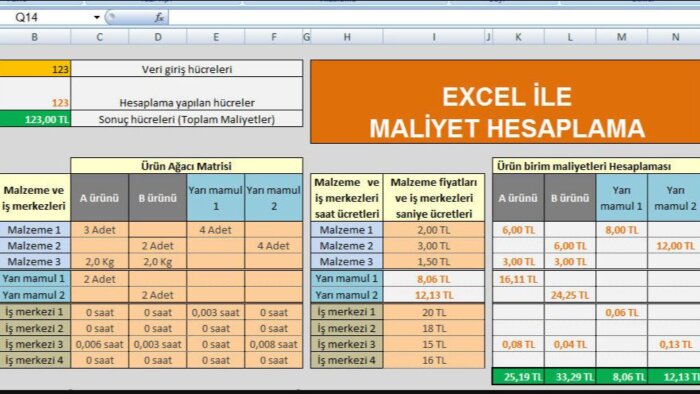700x394 pixels.
Task: Select column C header
Action: click(x=100, y=37)
